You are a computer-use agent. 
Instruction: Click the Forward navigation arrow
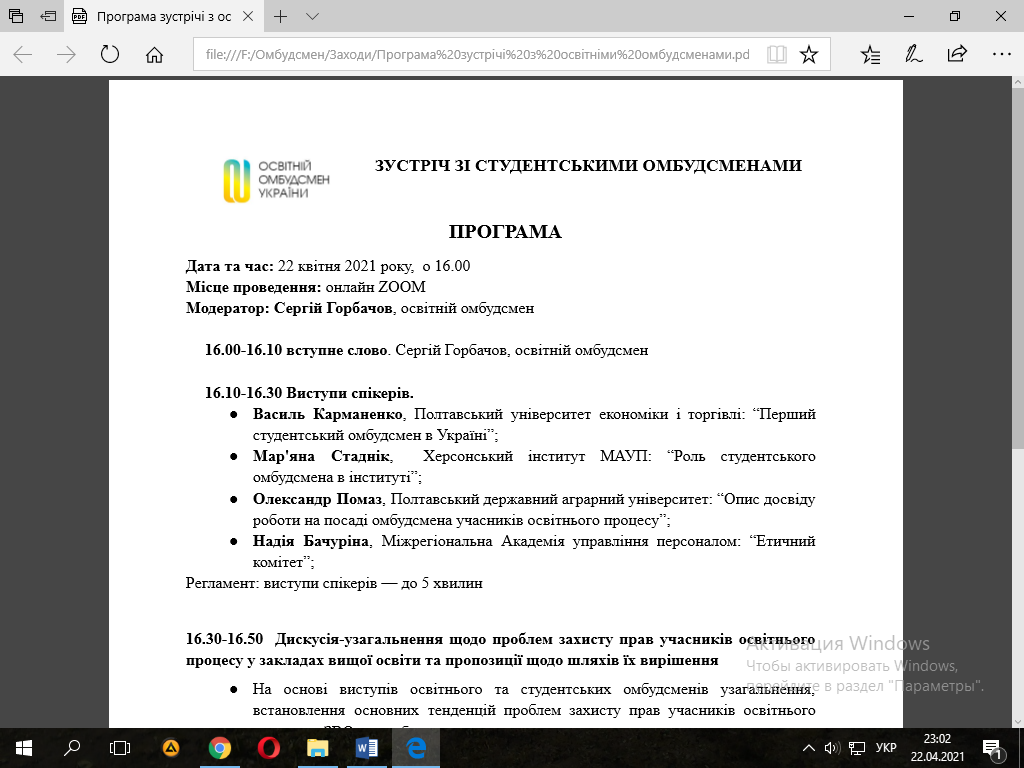[x=66, y=54]
